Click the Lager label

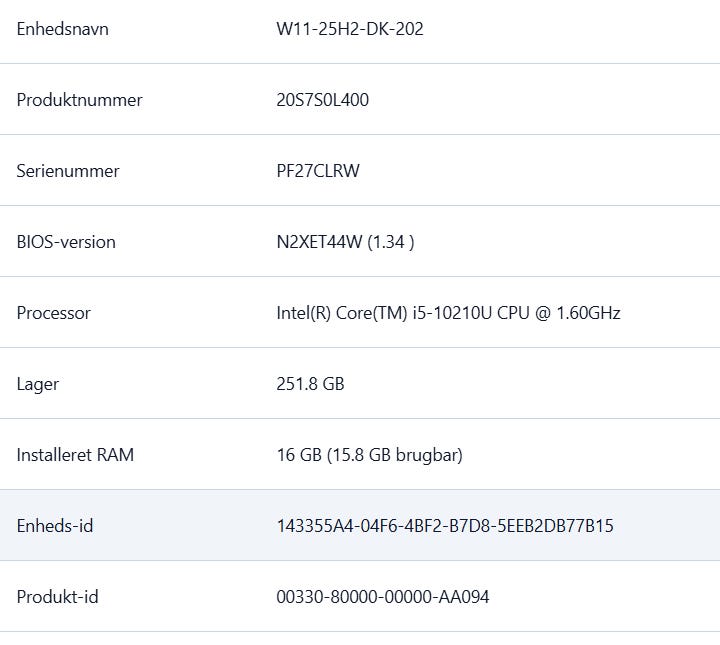click(37, 384)
